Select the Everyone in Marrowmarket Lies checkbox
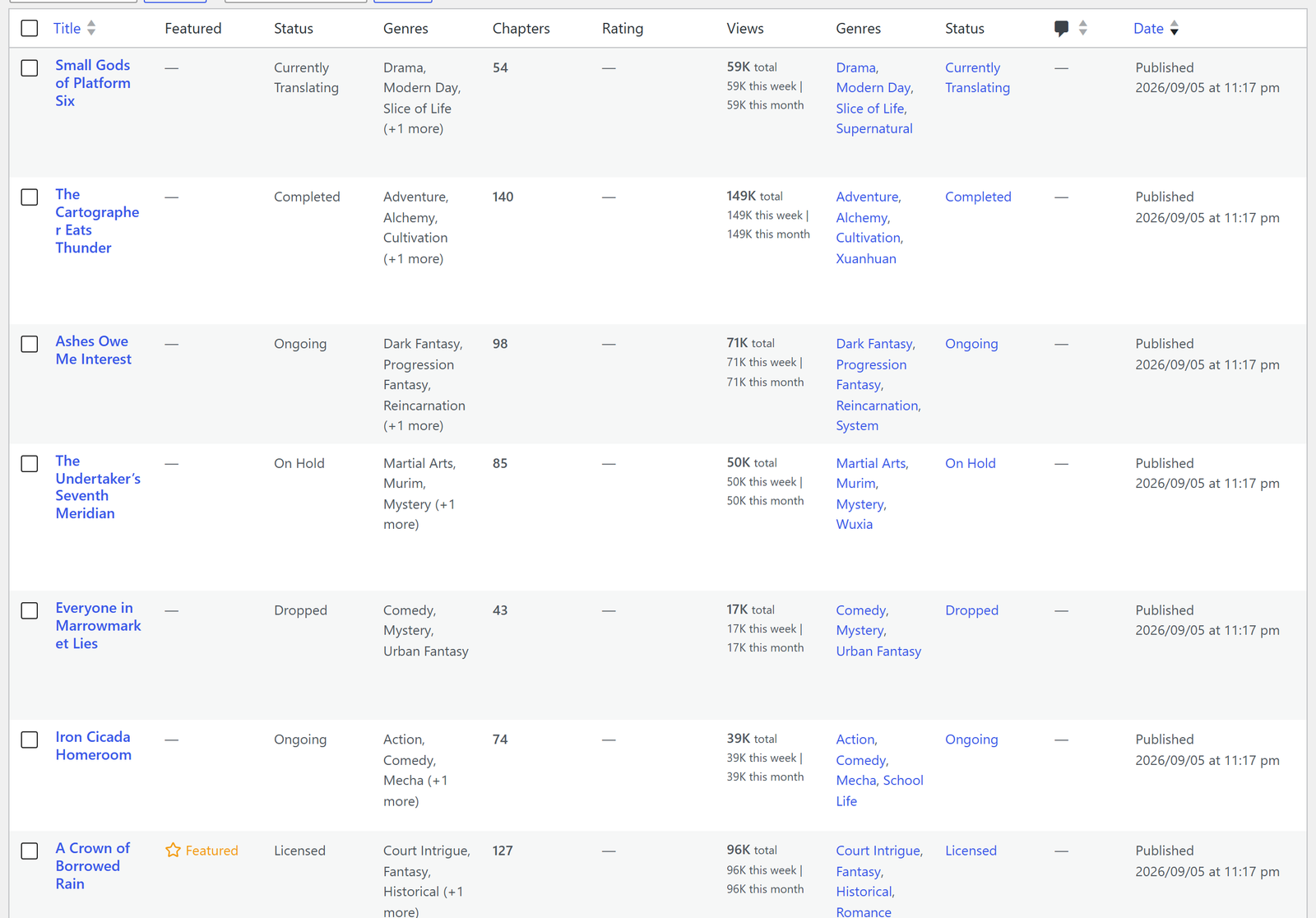Viewport: 1316px width, 918px height. pyautogui.click(x=30, y=610)
